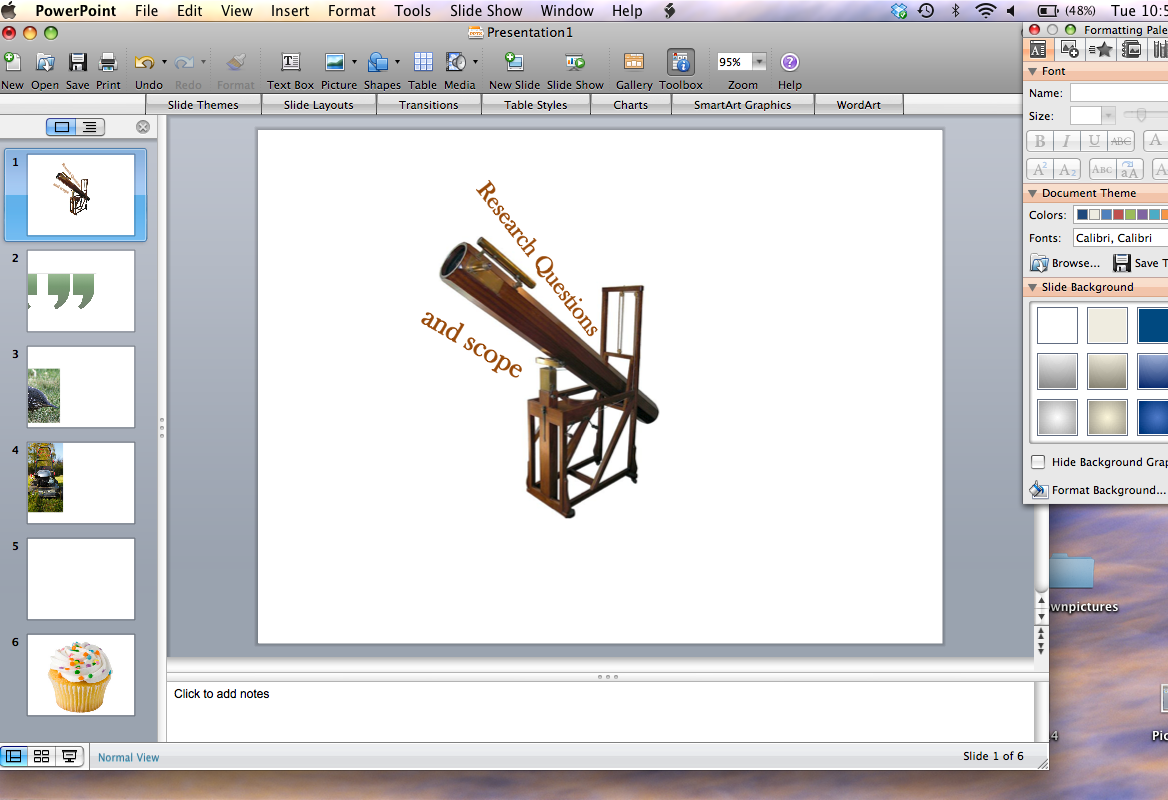The width and height of the screenshot is (1168, 800).
Task: Open the font Size dropdown
Action: 1108,115
